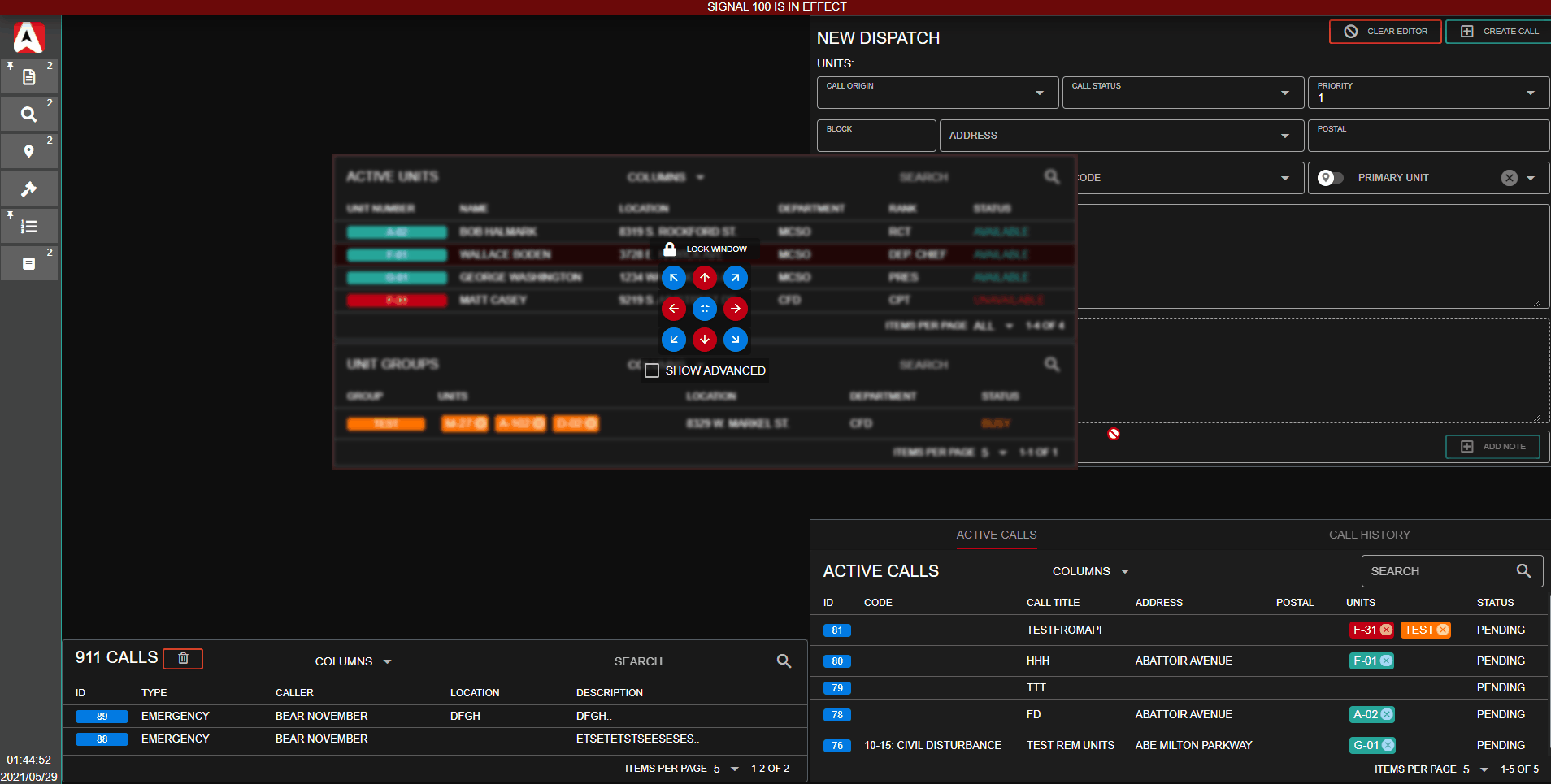Open the magnifier search sidebar icon
The width and height of the screenshot is (1551, 784).
[x=28, y=115]
